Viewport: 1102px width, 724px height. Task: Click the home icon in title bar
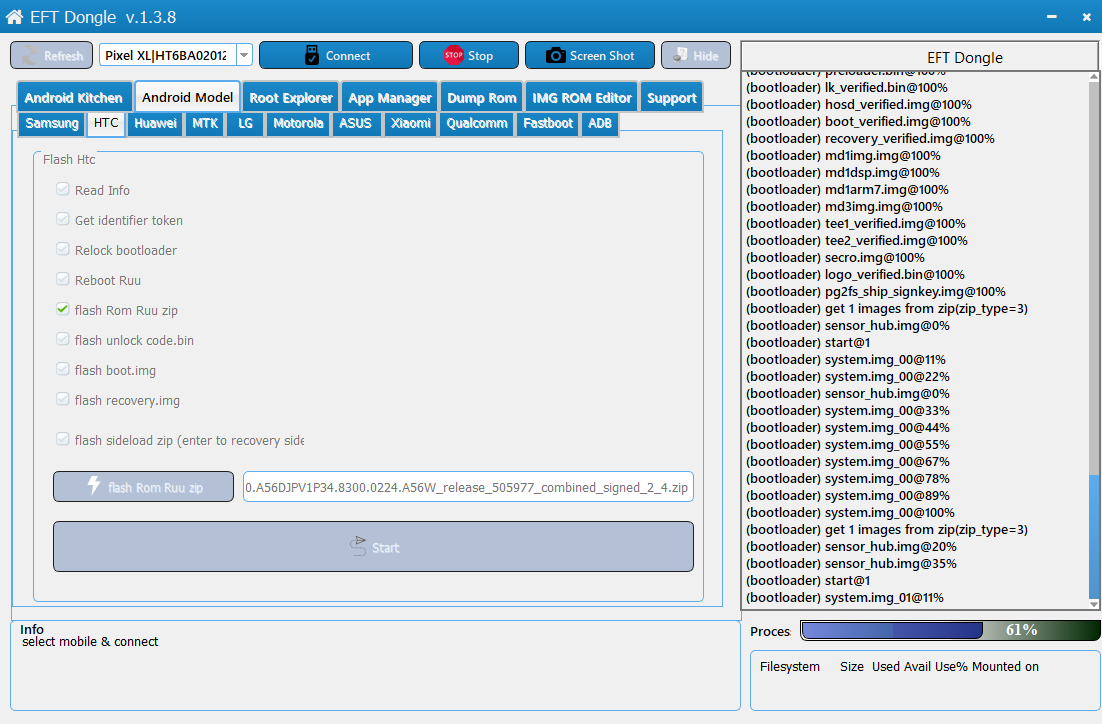15,16
